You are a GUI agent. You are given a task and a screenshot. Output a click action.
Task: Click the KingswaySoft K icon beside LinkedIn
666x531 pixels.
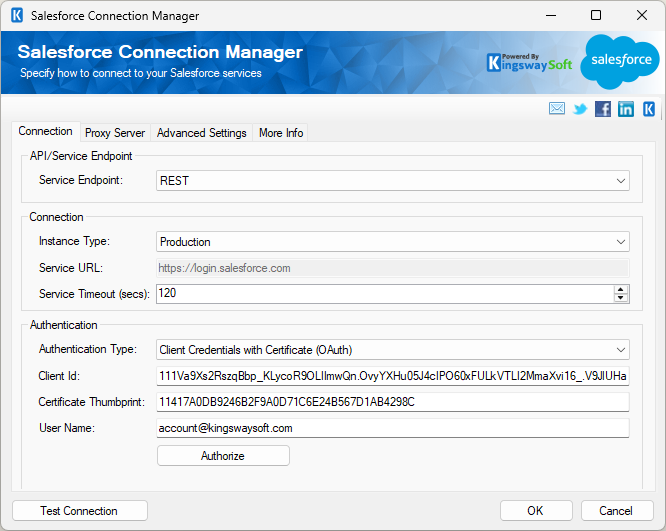649,109
